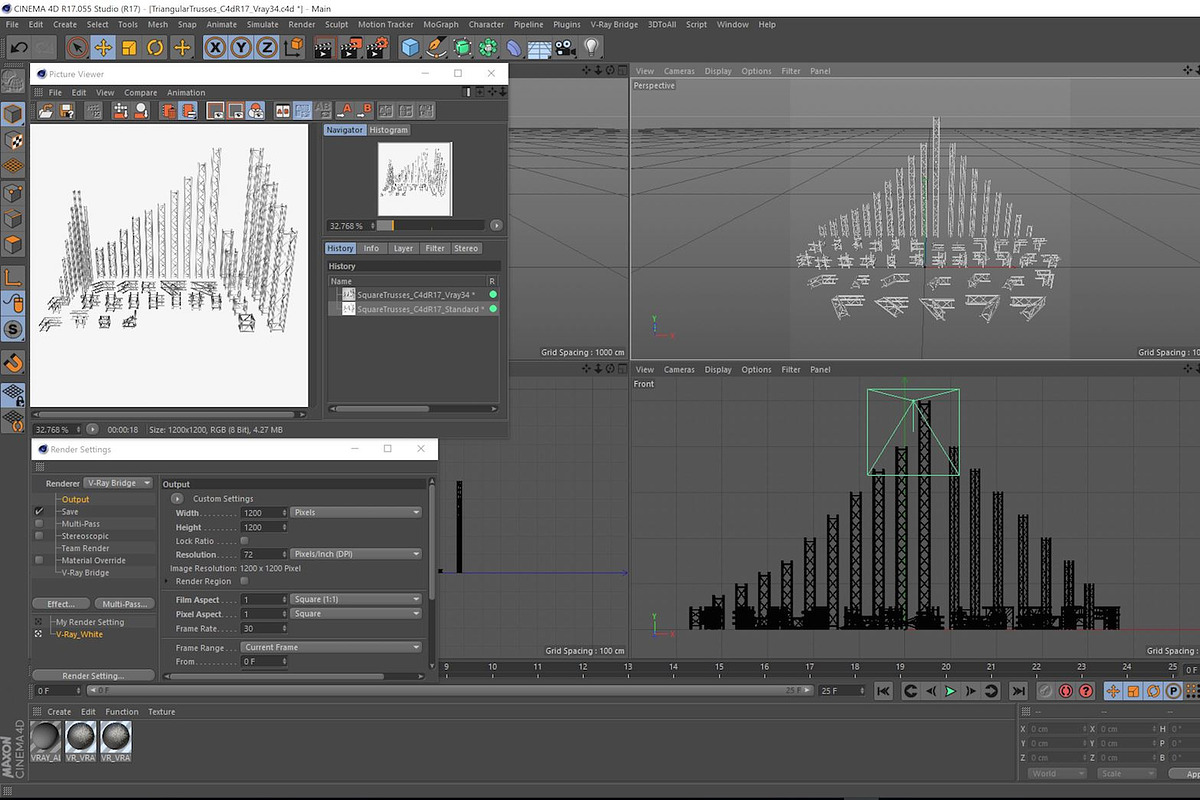Click the Render Setting... button
Image resolution: width=1200 pixels, height=800 pixels.
click(x=93, y=676)
